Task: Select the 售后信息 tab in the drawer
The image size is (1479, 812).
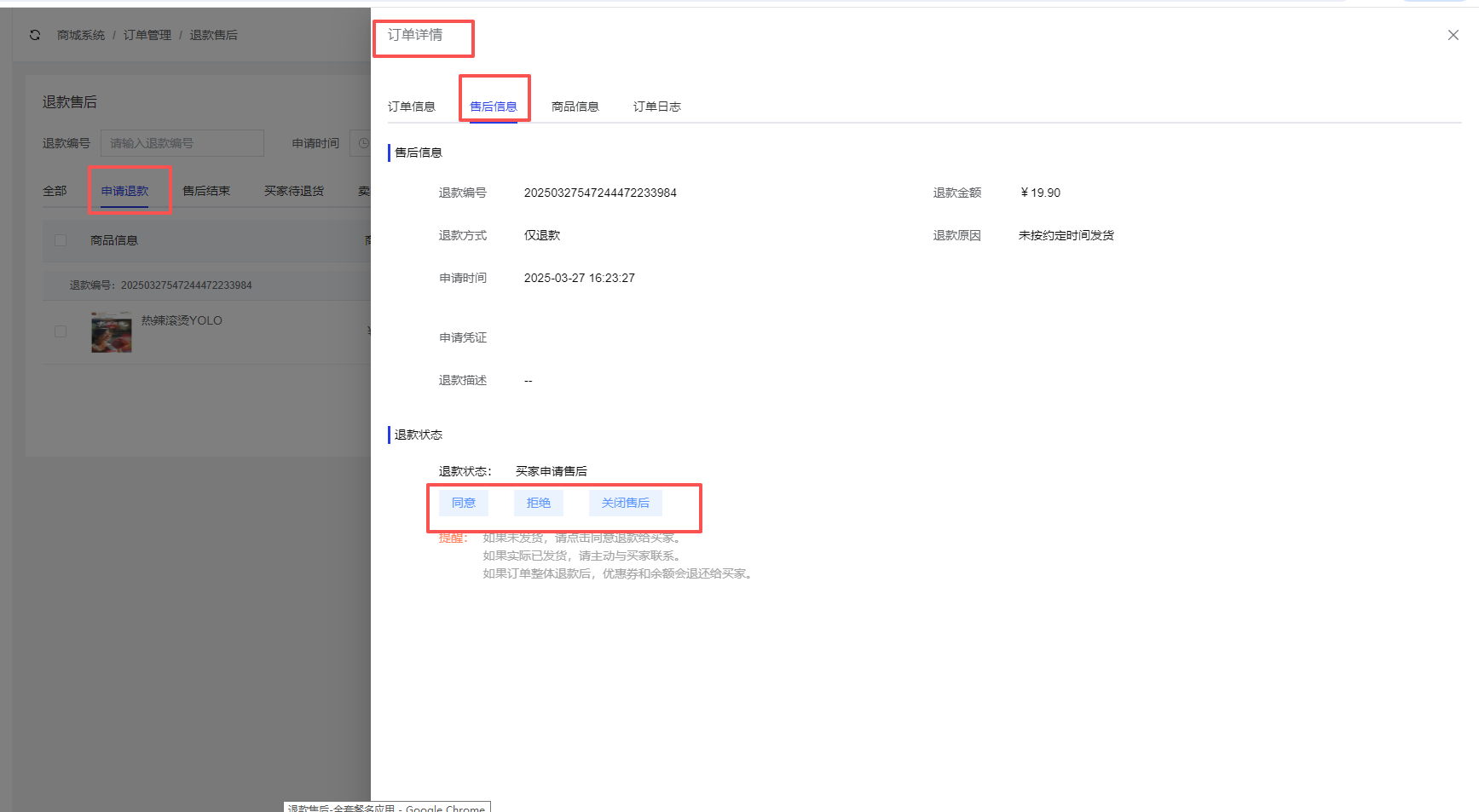Action: (x=494, y=107)
